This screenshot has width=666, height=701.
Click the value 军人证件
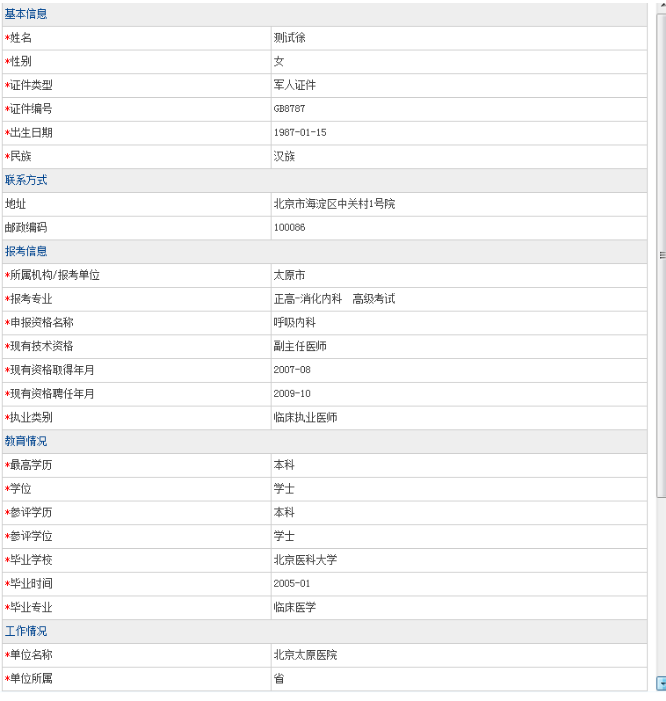tap(295, 85)
